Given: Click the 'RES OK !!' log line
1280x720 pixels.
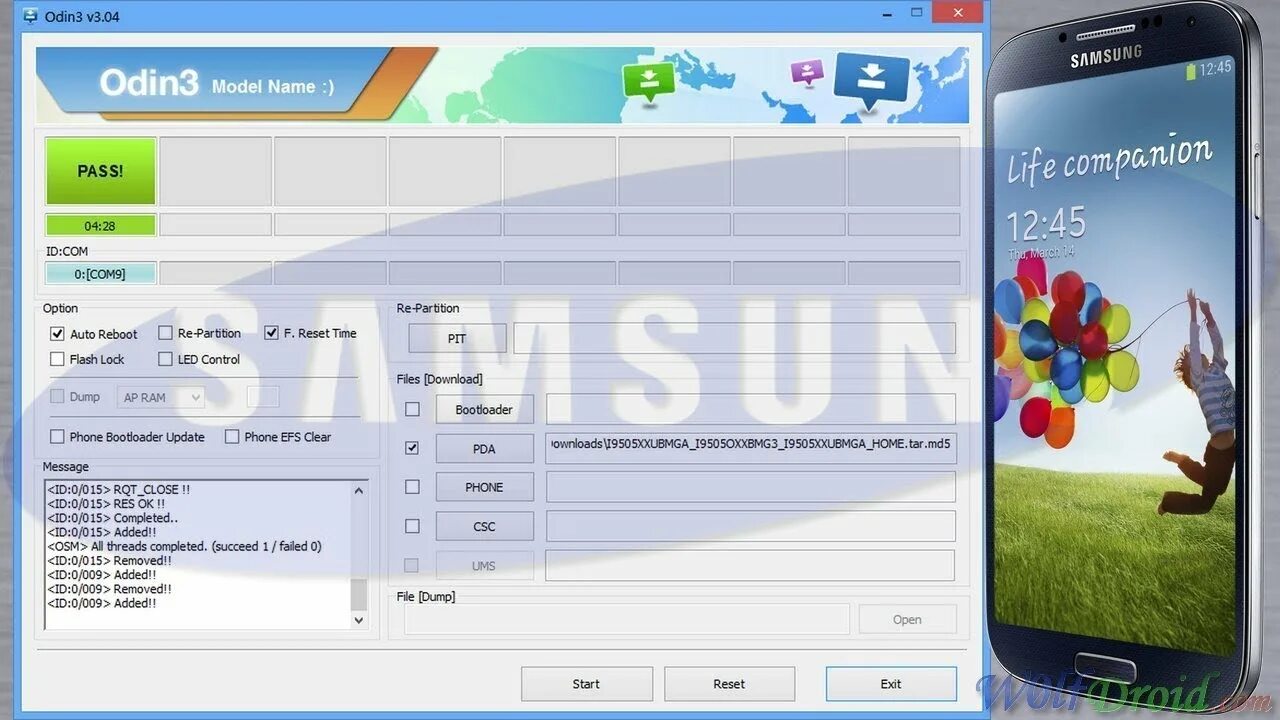Looking at the screenshot, I should point(106,504).
